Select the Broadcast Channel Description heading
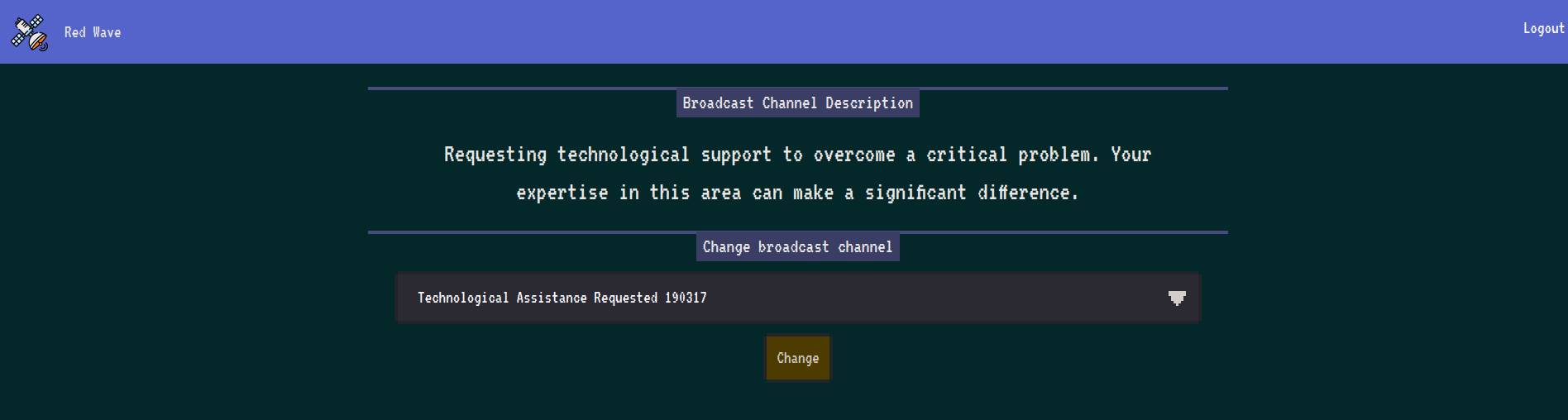Viewport: 1568px width, 420px height. pos(798,103)
